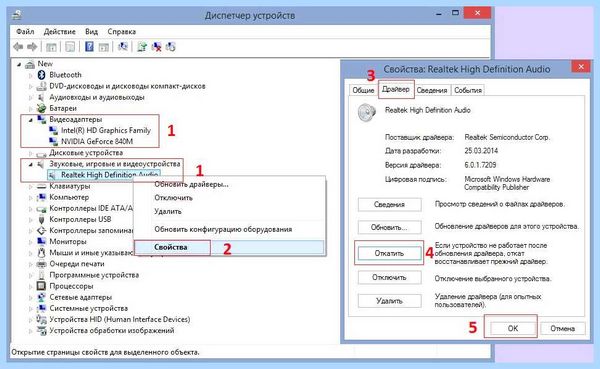Click the Сетевые адаптеры icon
The width and height of the screenshot is (600, 369).
click(x=41, y=297)
